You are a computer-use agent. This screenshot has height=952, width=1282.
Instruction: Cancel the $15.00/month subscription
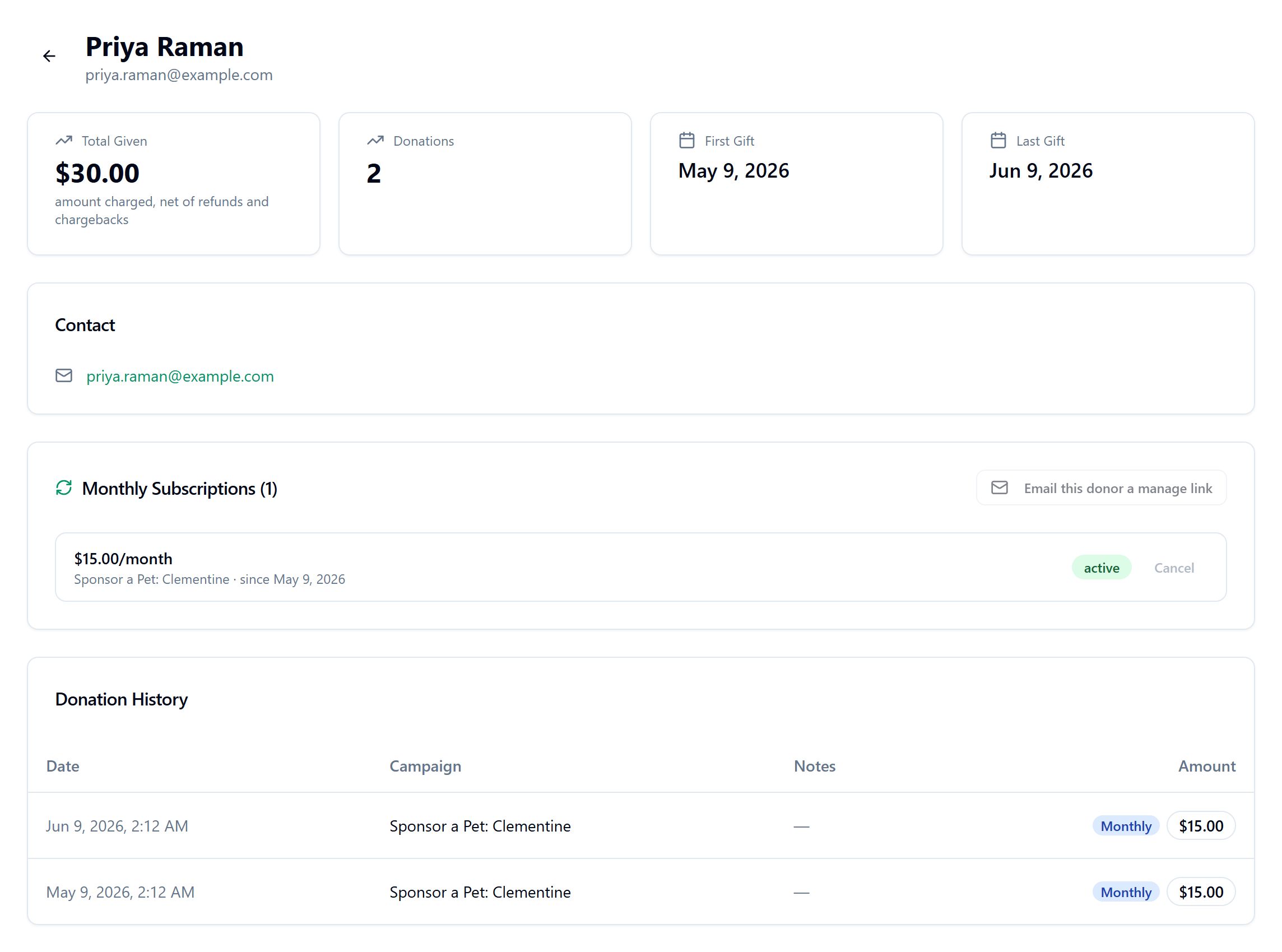pyautogui.click(x=1174, y=568)
